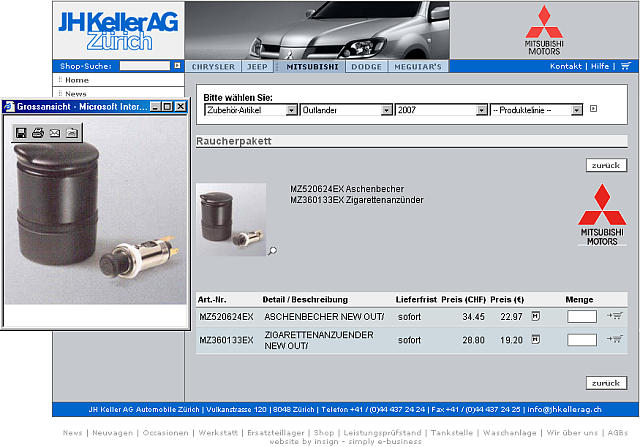Add ZIGARETTENANZUENDER to the shopping cart
This screenshot has width=640, height=447.
click(x=614, y=340)
